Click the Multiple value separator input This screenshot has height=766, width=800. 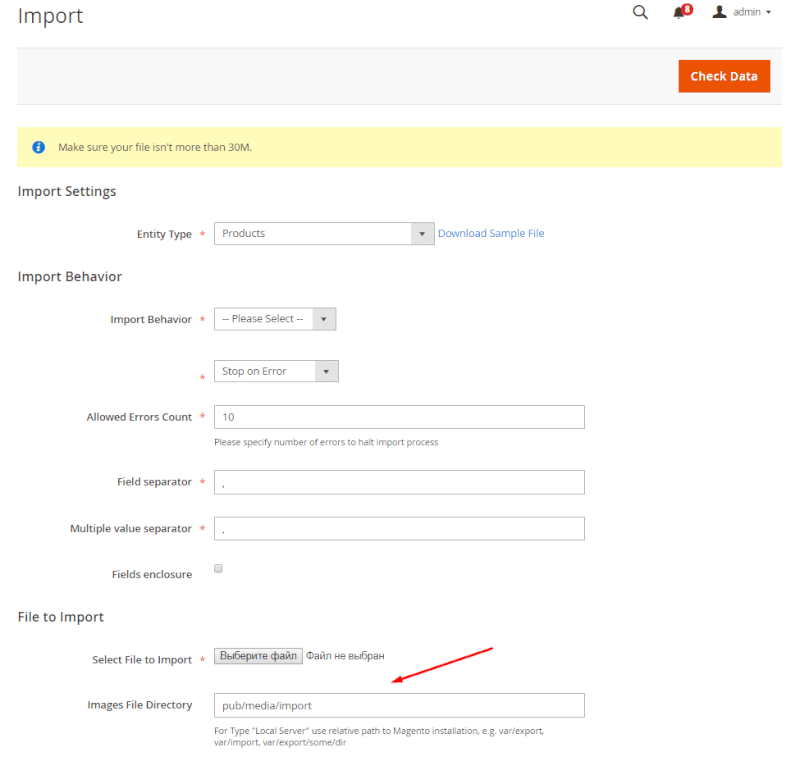coord(399,528)
